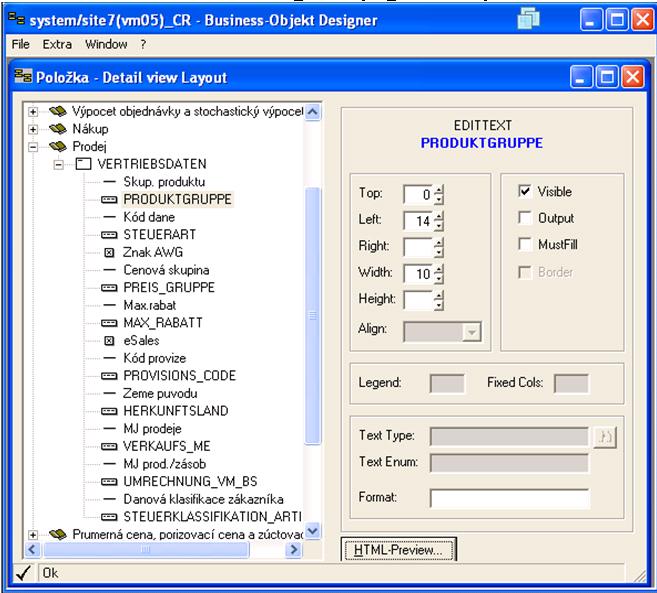The height and width of the screenshot is (593, 657).
Task: Open the File menu
Action: (21, 44)
